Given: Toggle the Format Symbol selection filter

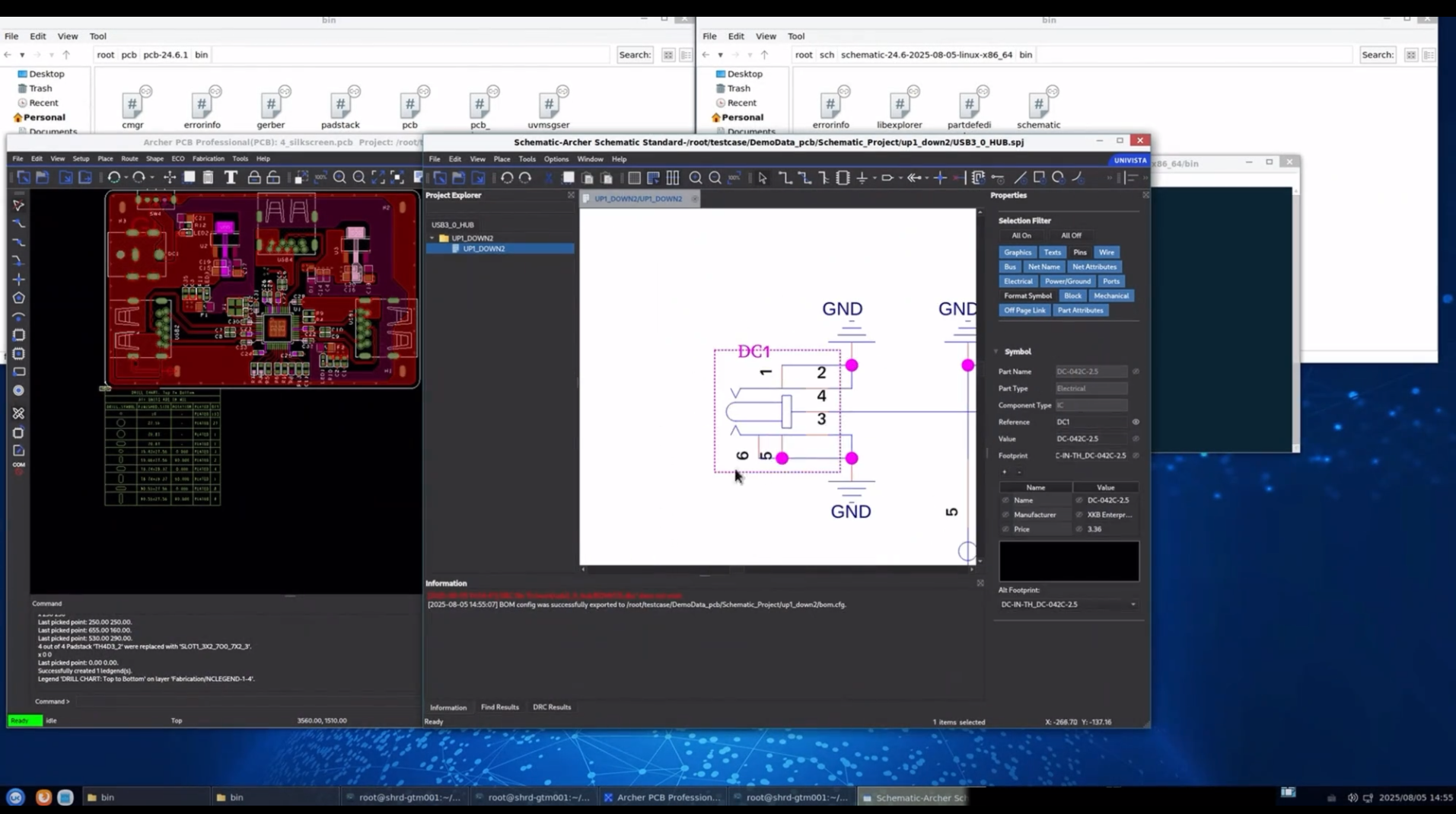Looking at the screenshot, I should [x=1027, y=295].
